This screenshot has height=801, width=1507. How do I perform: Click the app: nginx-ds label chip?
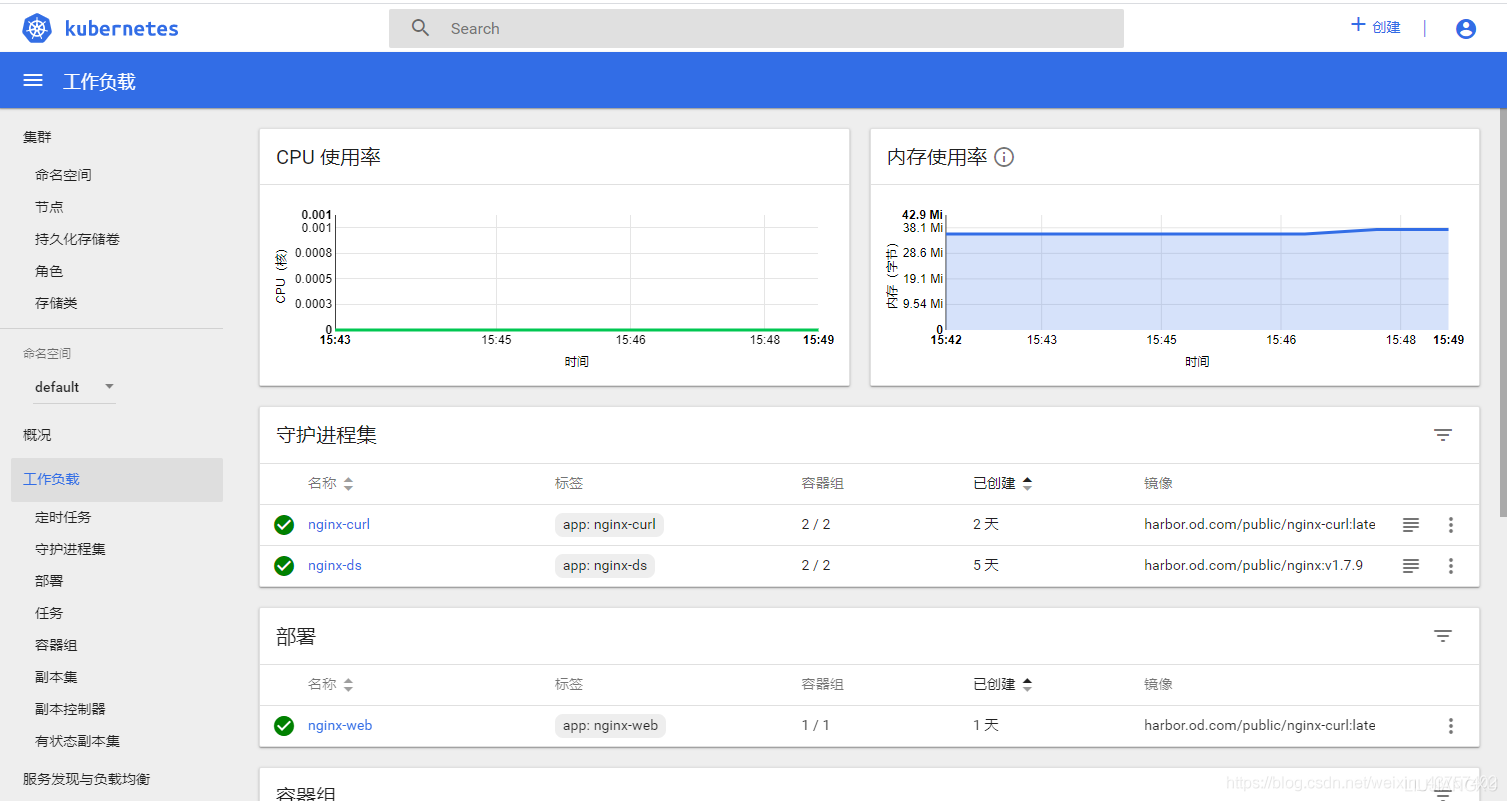pyautogui.click(x=605, y=566)
